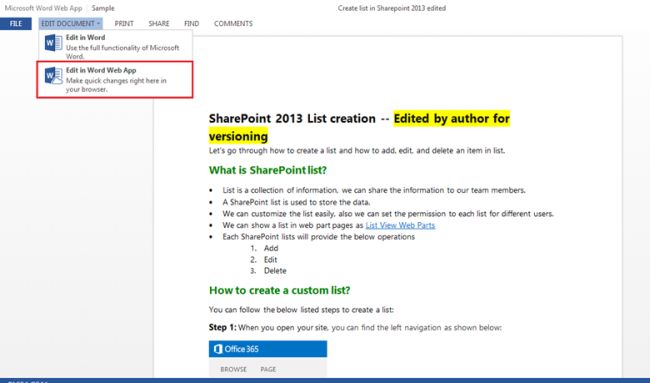650x383 pixels.
Task: Click the numbered item 'Add'
Action: click(x=271, y=248)
